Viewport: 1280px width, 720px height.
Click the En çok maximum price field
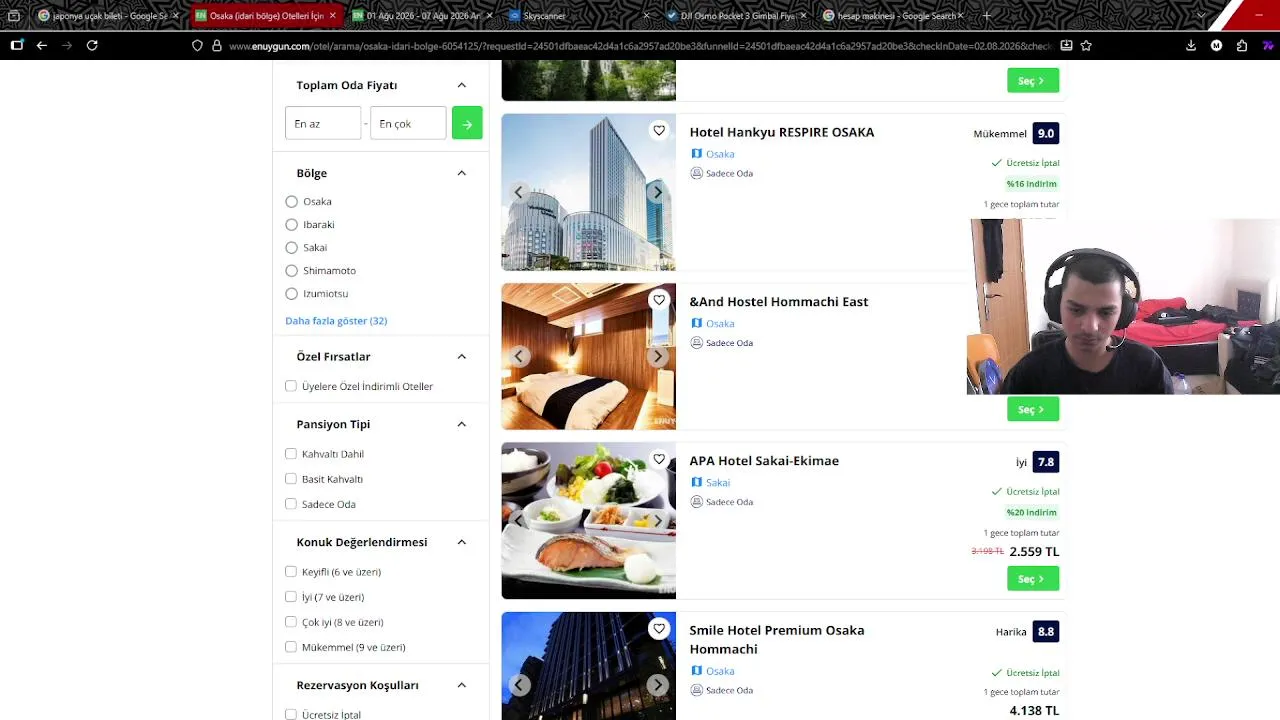[408, 123]
